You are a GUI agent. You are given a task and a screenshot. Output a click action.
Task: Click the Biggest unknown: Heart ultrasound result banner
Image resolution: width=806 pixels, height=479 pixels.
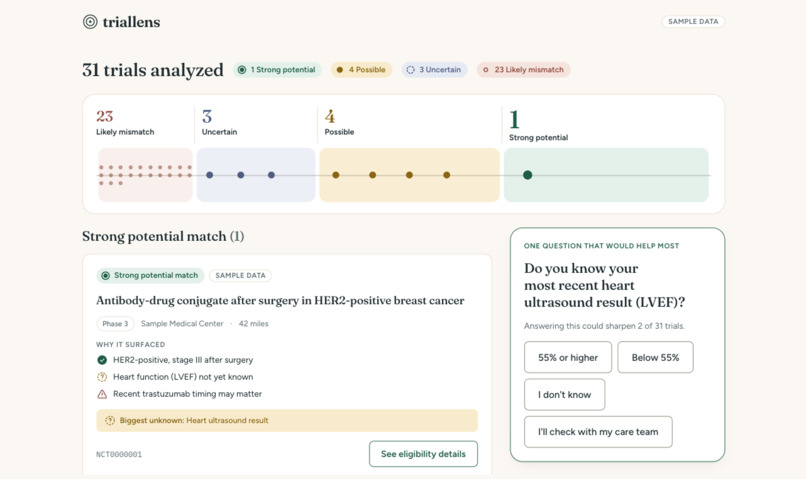pos(287,420)
